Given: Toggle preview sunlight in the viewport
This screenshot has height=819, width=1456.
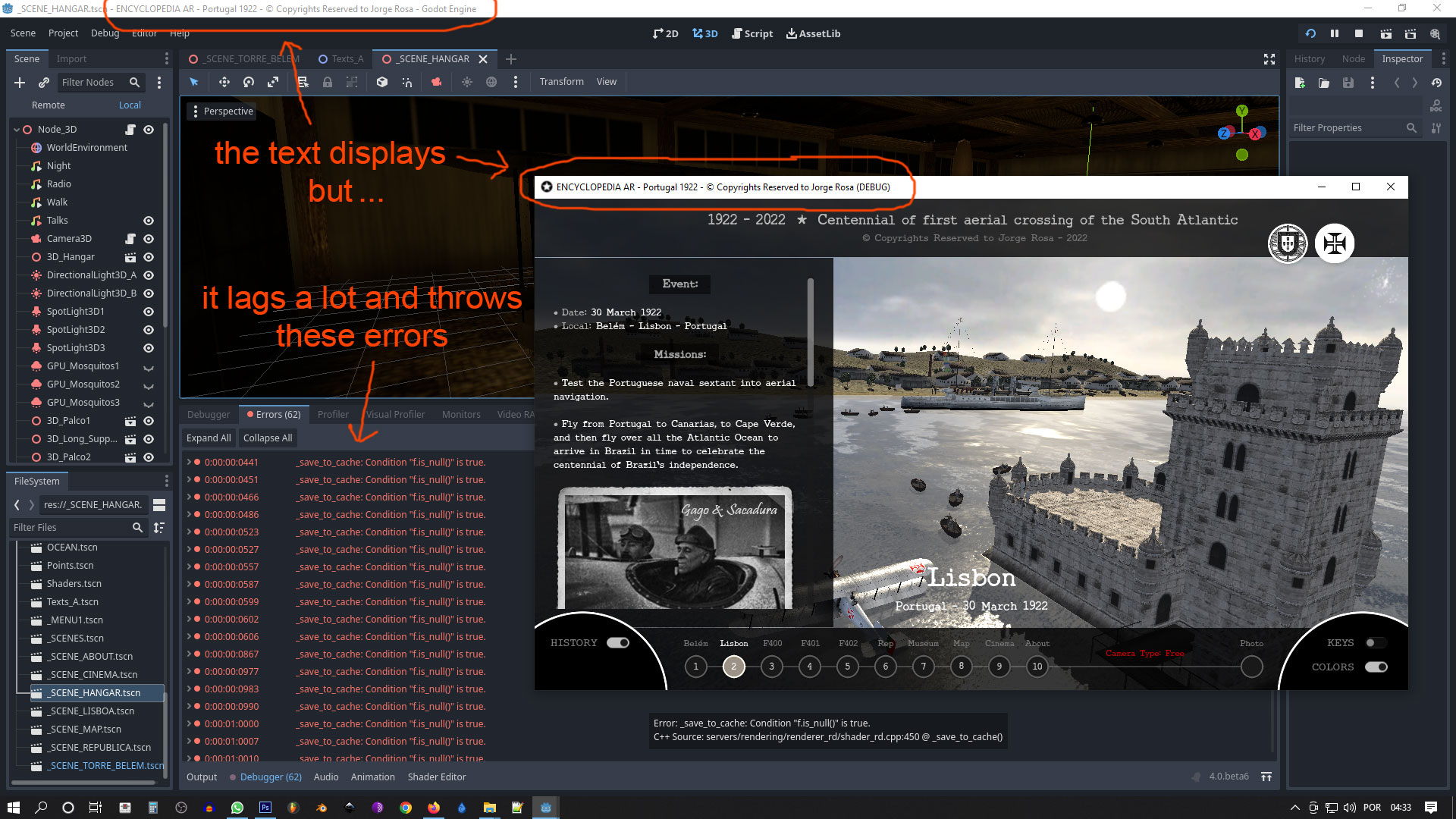Looking at the screenshot, I should 467,82.
